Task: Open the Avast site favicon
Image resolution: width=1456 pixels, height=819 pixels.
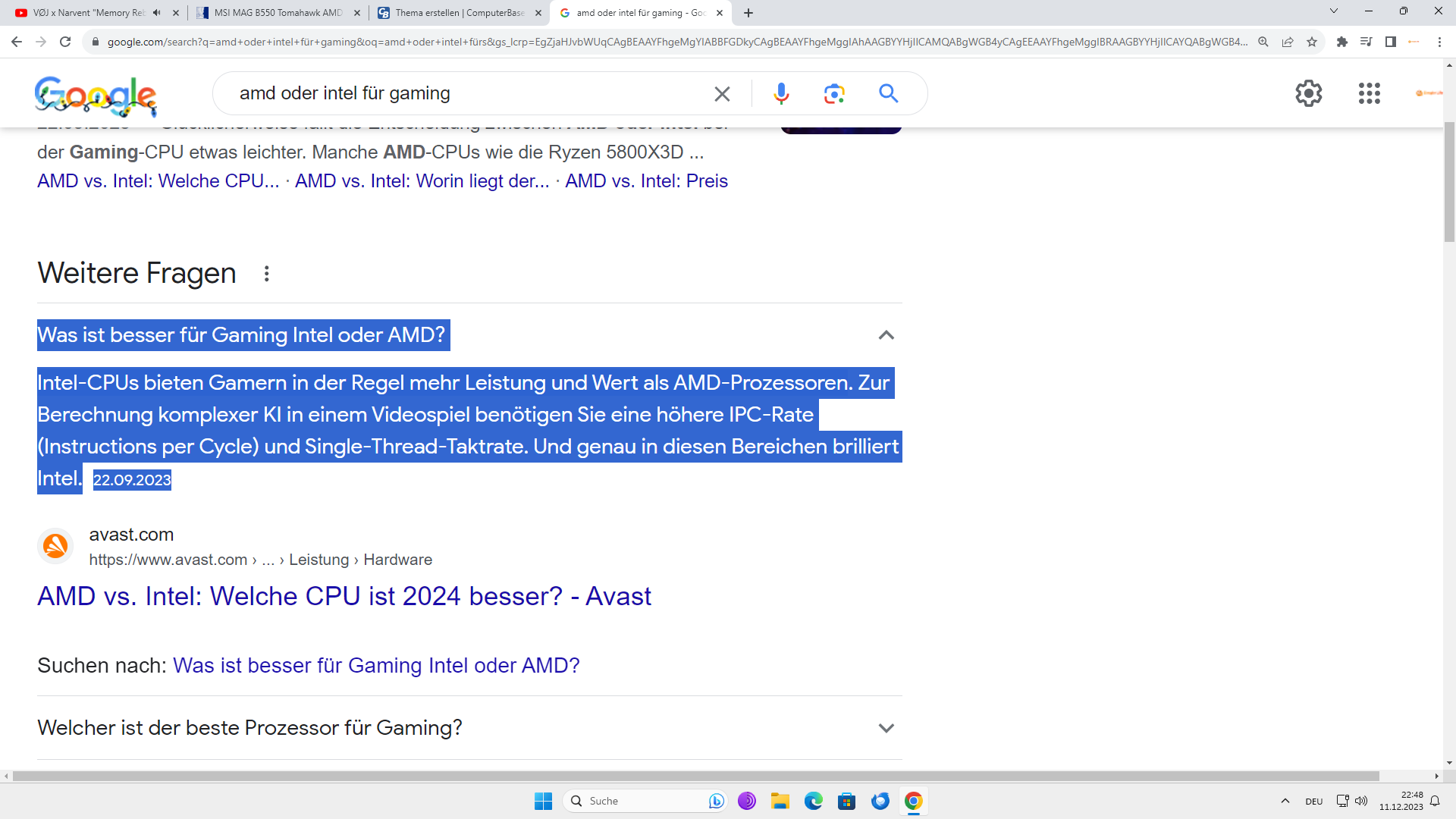Action: tap(55, 546)
